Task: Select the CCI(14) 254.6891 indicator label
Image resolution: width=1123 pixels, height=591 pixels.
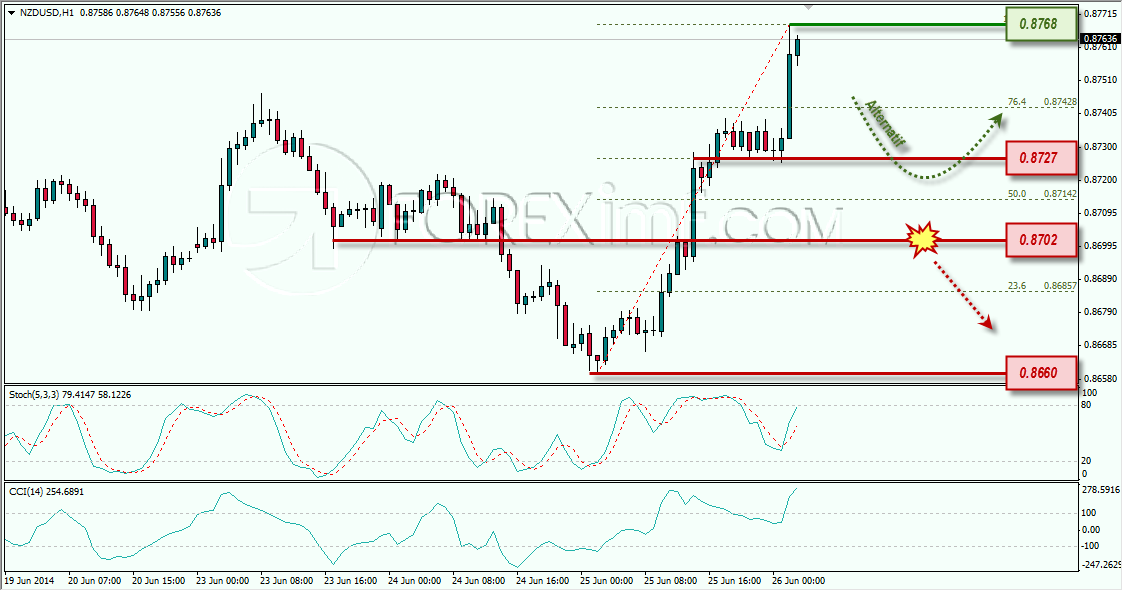Action: point(46,492)
